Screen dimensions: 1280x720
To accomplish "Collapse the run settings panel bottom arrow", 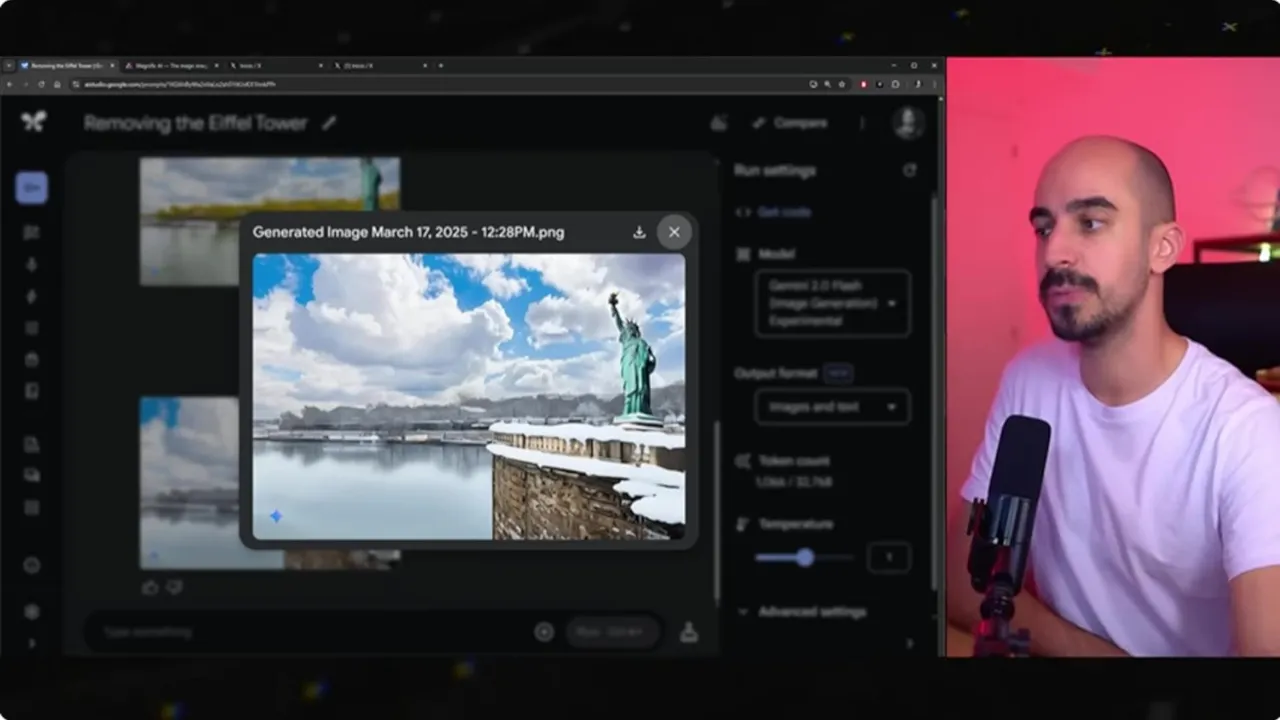I will tap(909, 643).
